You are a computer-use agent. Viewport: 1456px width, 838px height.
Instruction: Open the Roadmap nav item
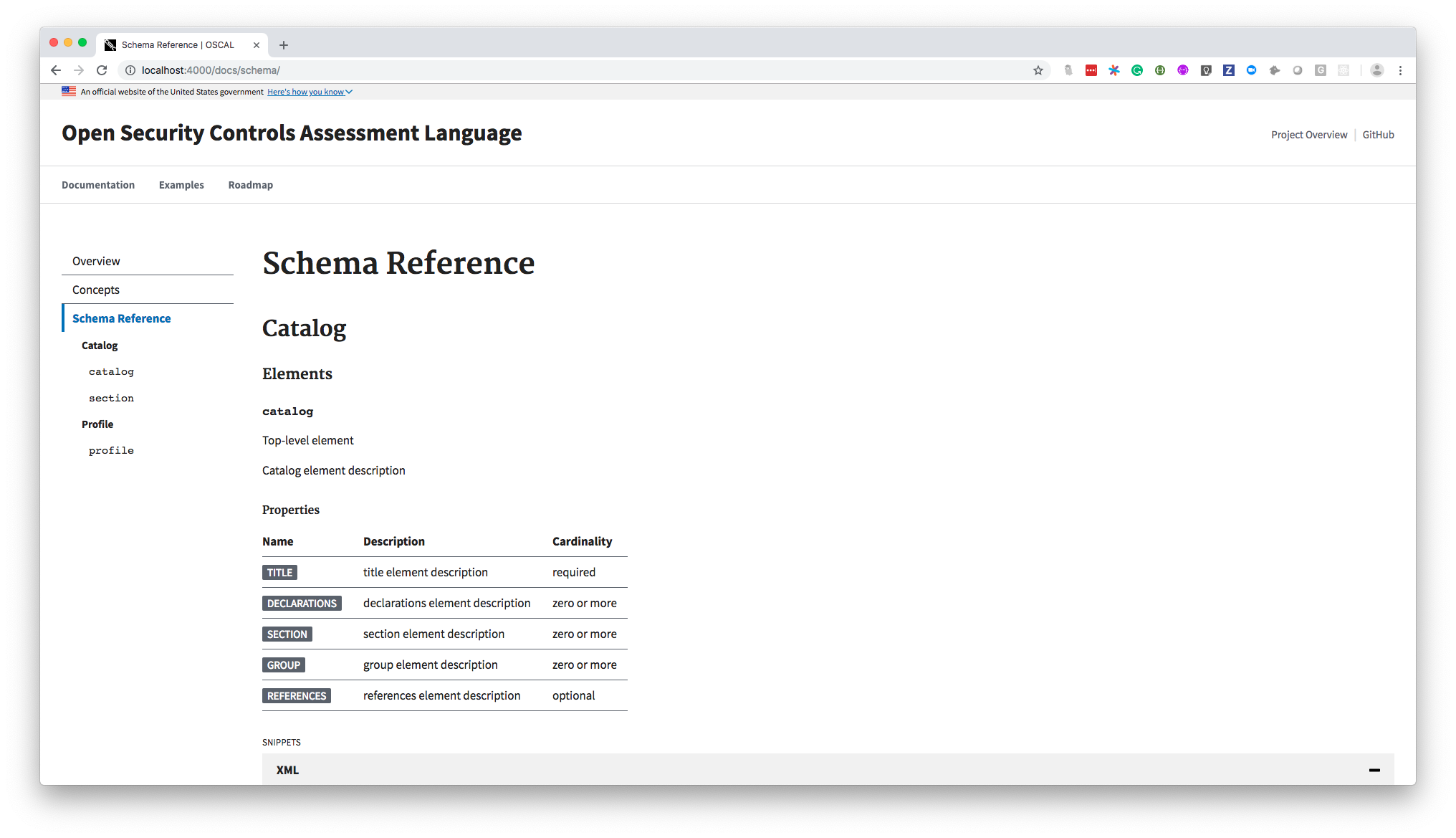[x=250, y=185]
